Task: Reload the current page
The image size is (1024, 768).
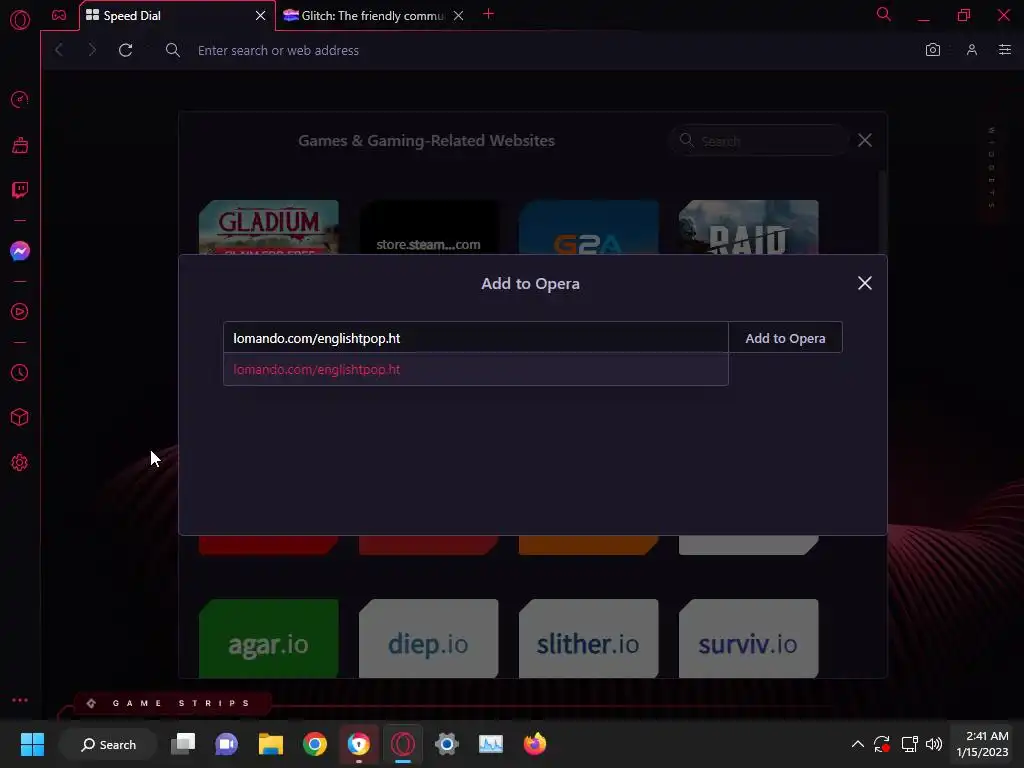Action: [125, 50]
